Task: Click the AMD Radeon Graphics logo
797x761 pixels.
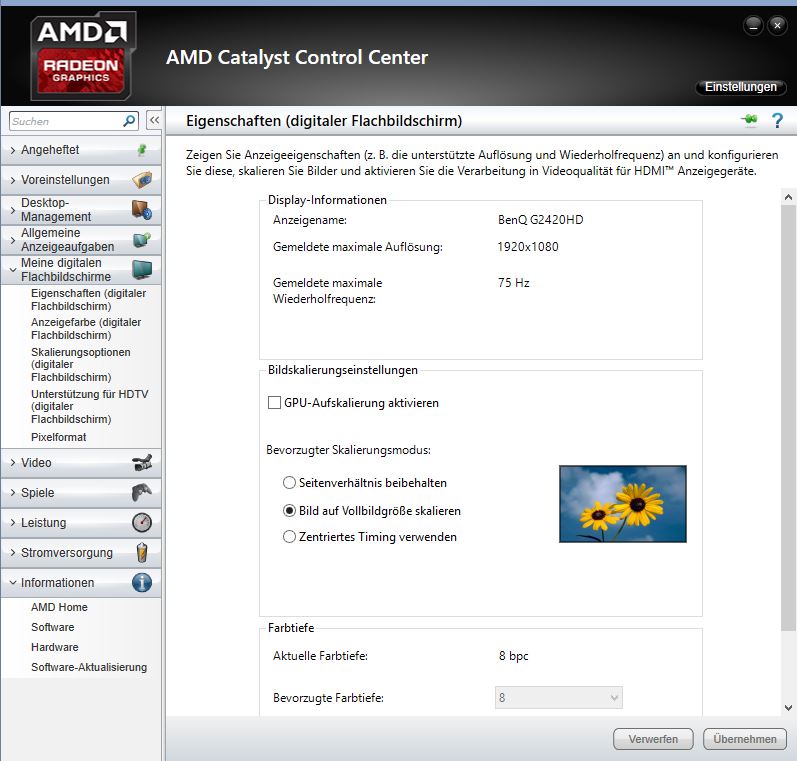Action: point(82,56)
